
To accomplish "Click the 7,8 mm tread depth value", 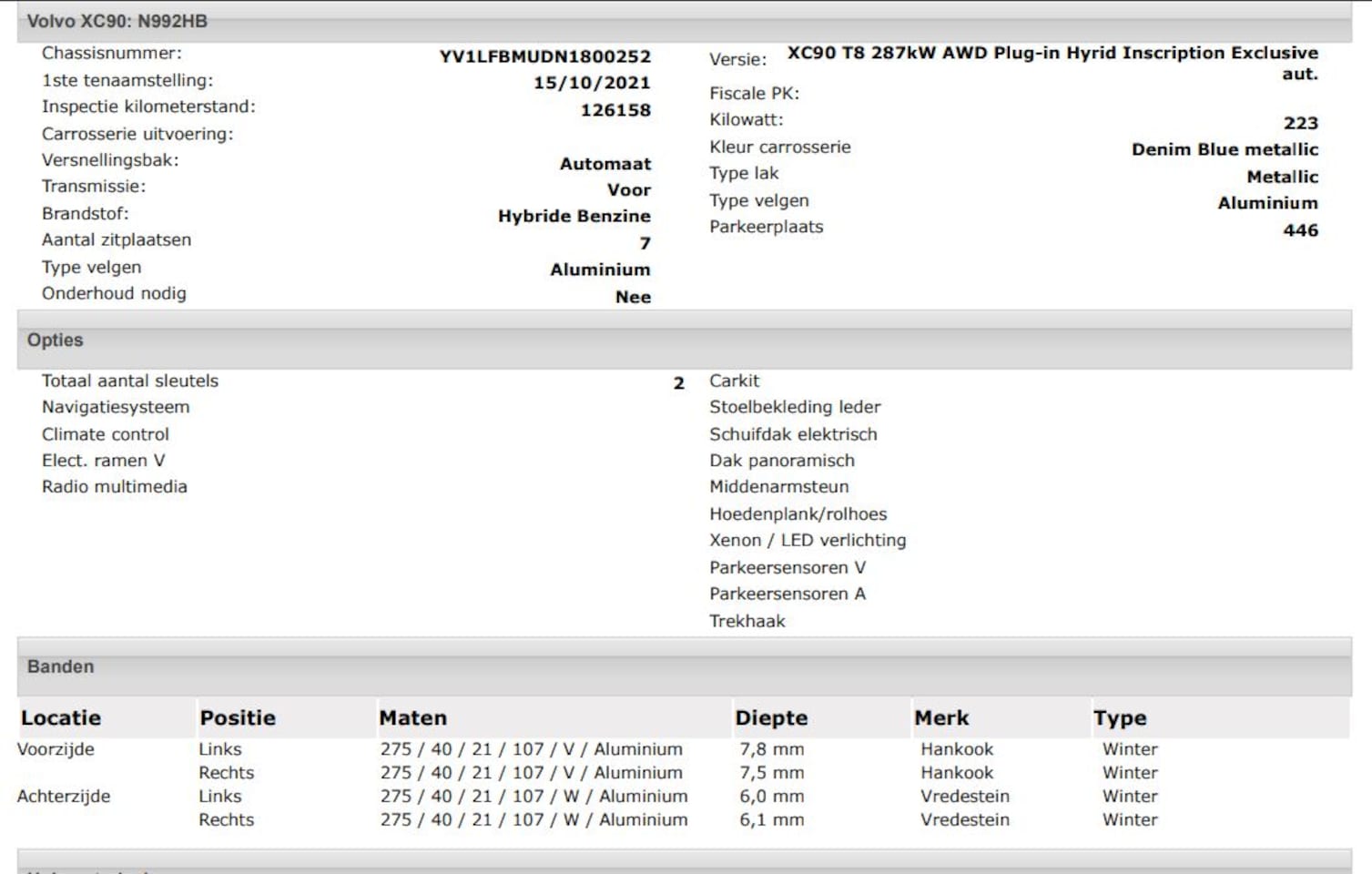I will (771, 750).
